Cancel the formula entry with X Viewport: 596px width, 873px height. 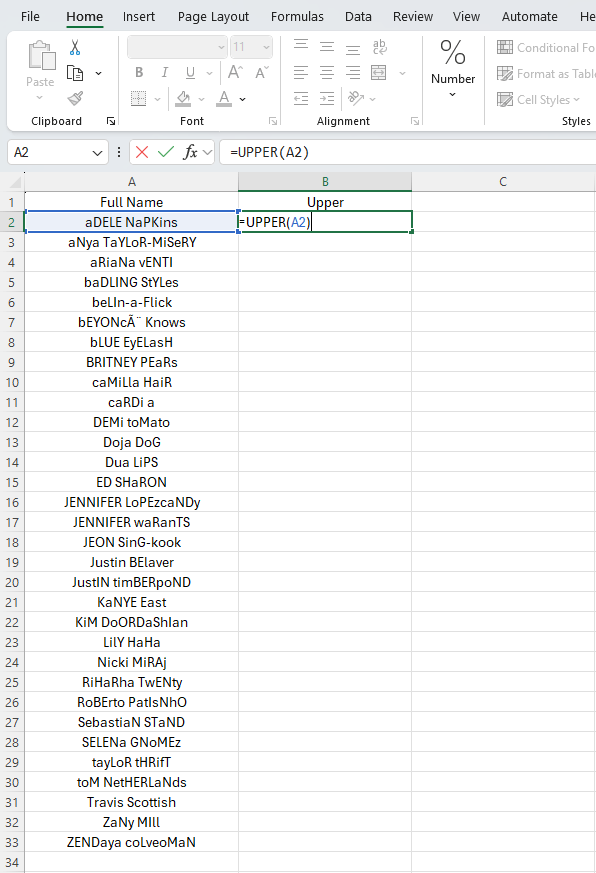(142, 152)
